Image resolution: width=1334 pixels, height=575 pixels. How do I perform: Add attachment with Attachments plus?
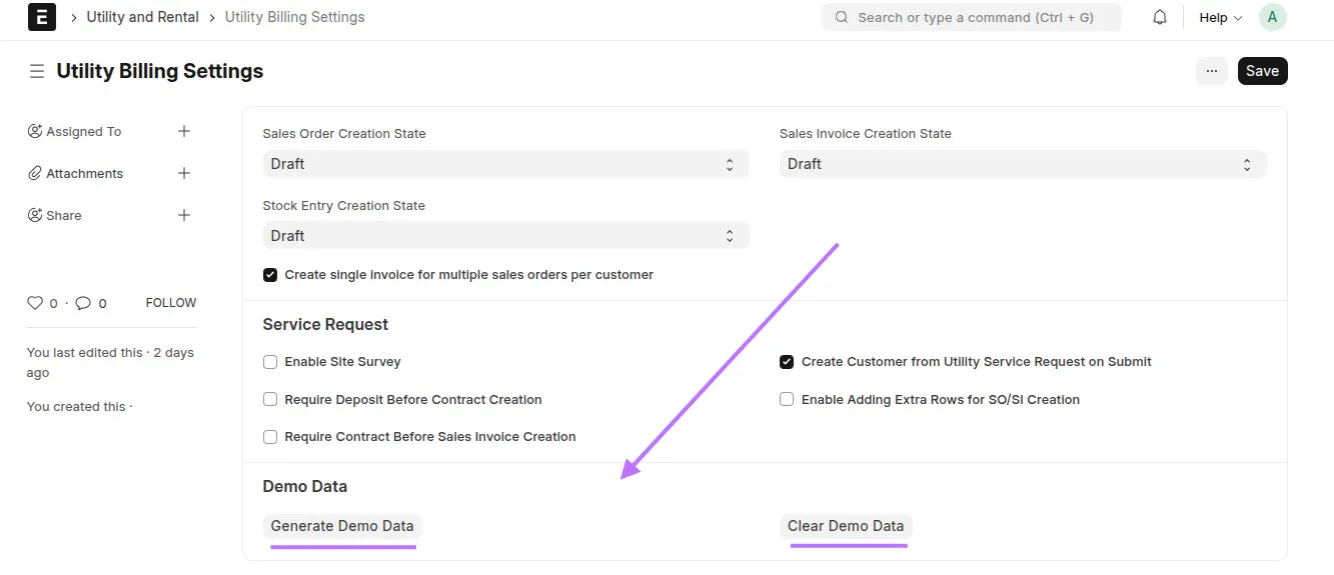tap(184, 173)
